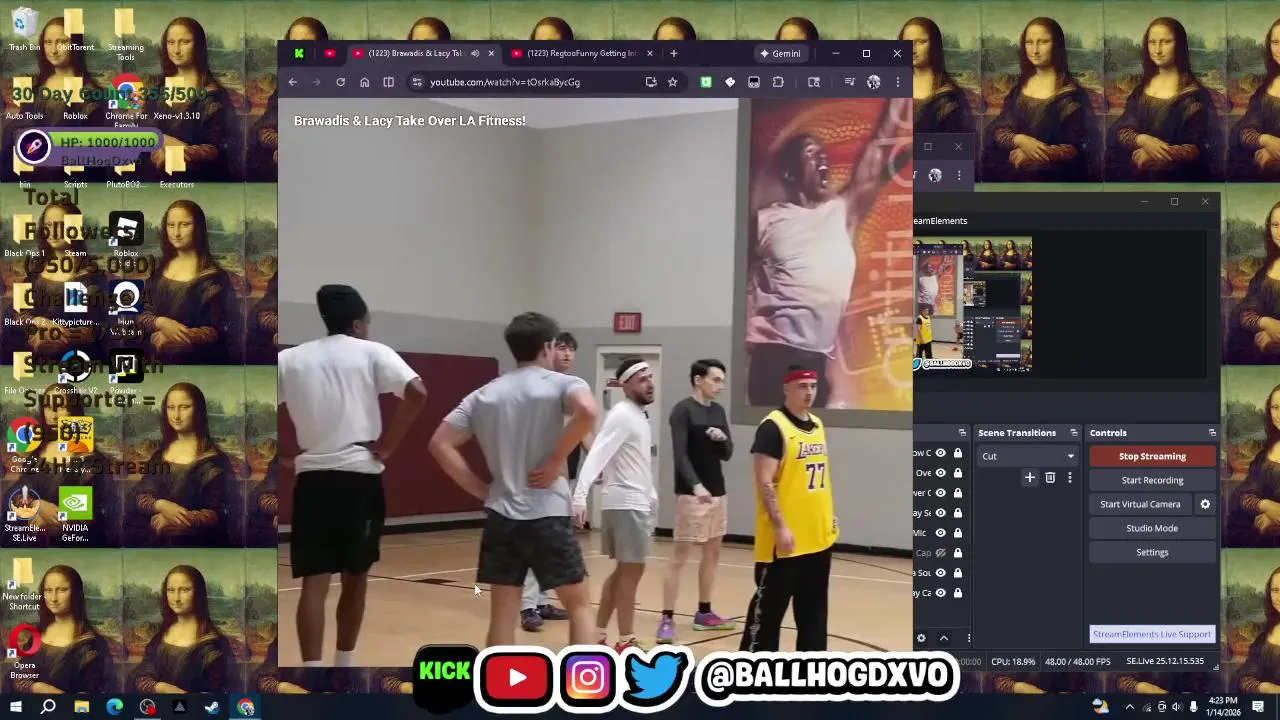Screen dimensions: 1280x720
Task: Toggle visibility of Mic source
Action: tap(940, 533)
